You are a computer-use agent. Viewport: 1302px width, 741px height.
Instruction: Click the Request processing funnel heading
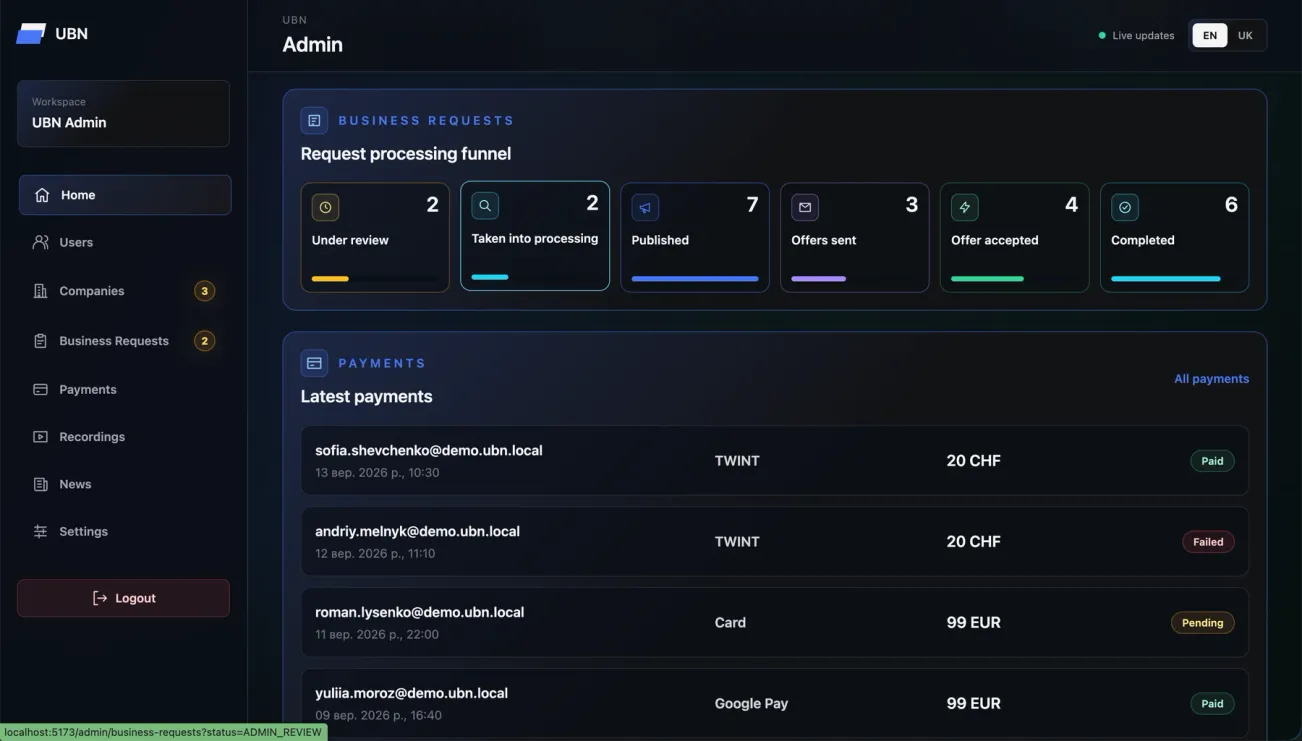pos(406,154)
